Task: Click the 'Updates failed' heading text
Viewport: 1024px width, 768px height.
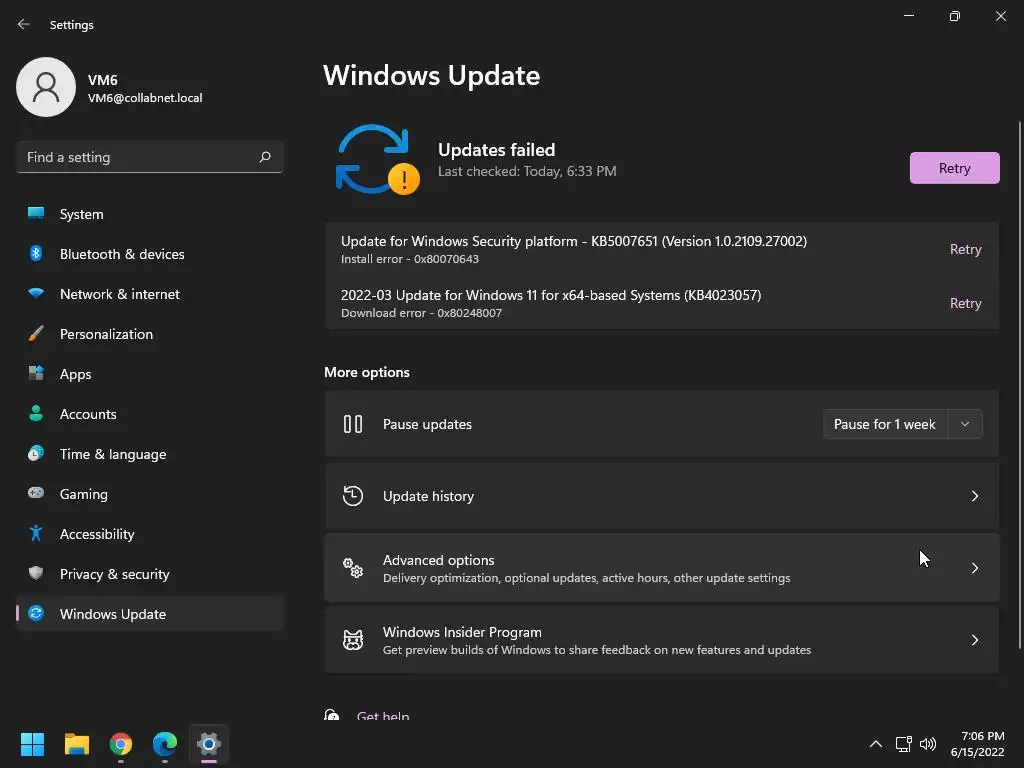Action: (x=496, y=150)
